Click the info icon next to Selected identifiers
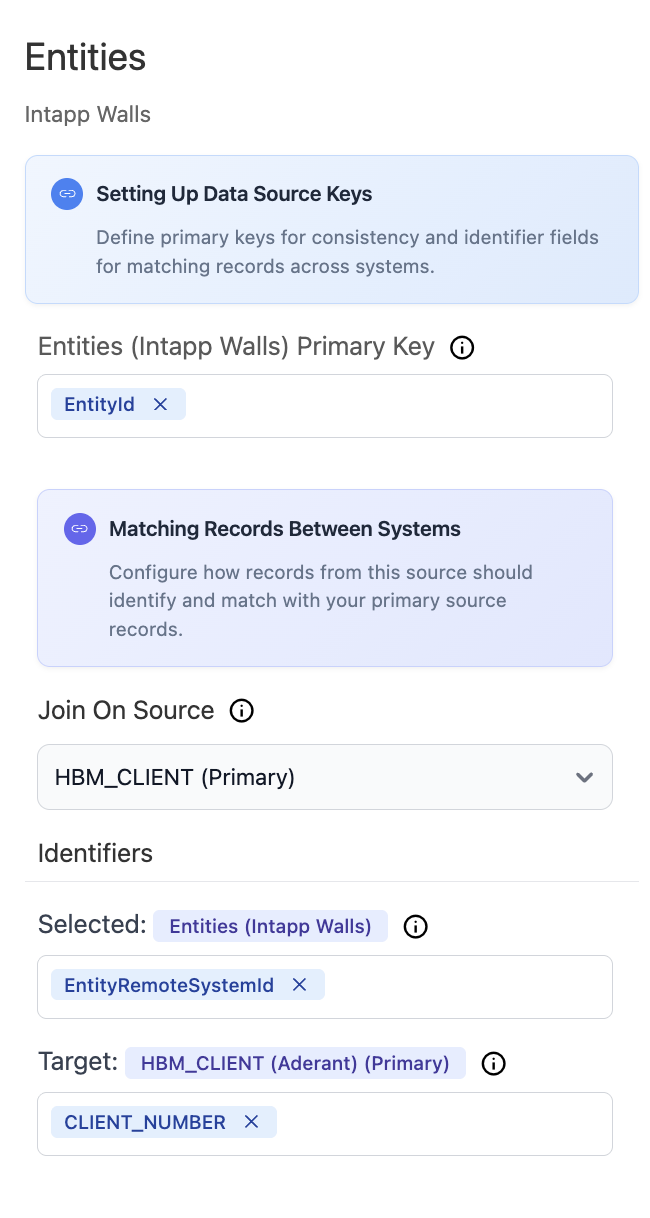The image size is (650, 1218). click(415, 926)
